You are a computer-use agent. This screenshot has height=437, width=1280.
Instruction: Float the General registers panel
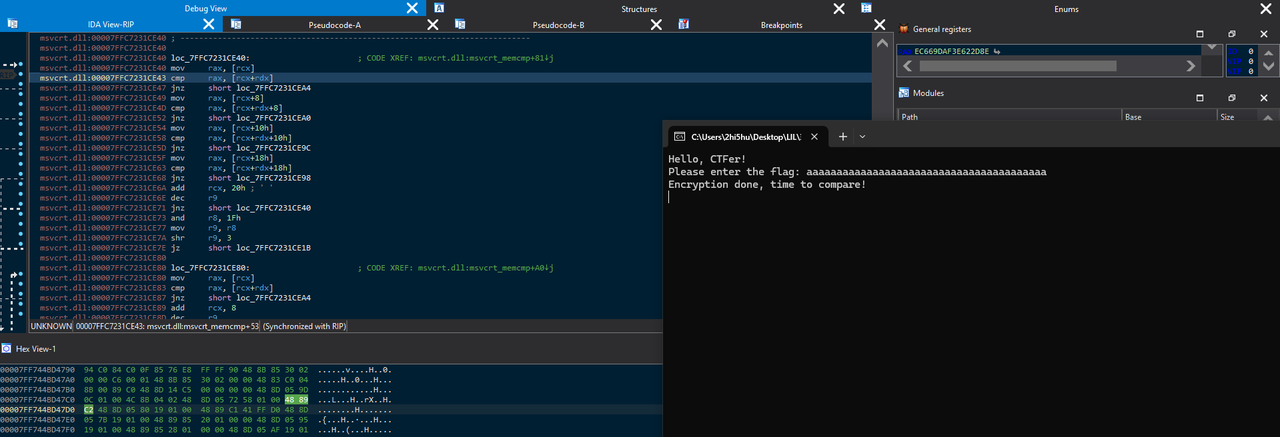[x=1232, y=33]
